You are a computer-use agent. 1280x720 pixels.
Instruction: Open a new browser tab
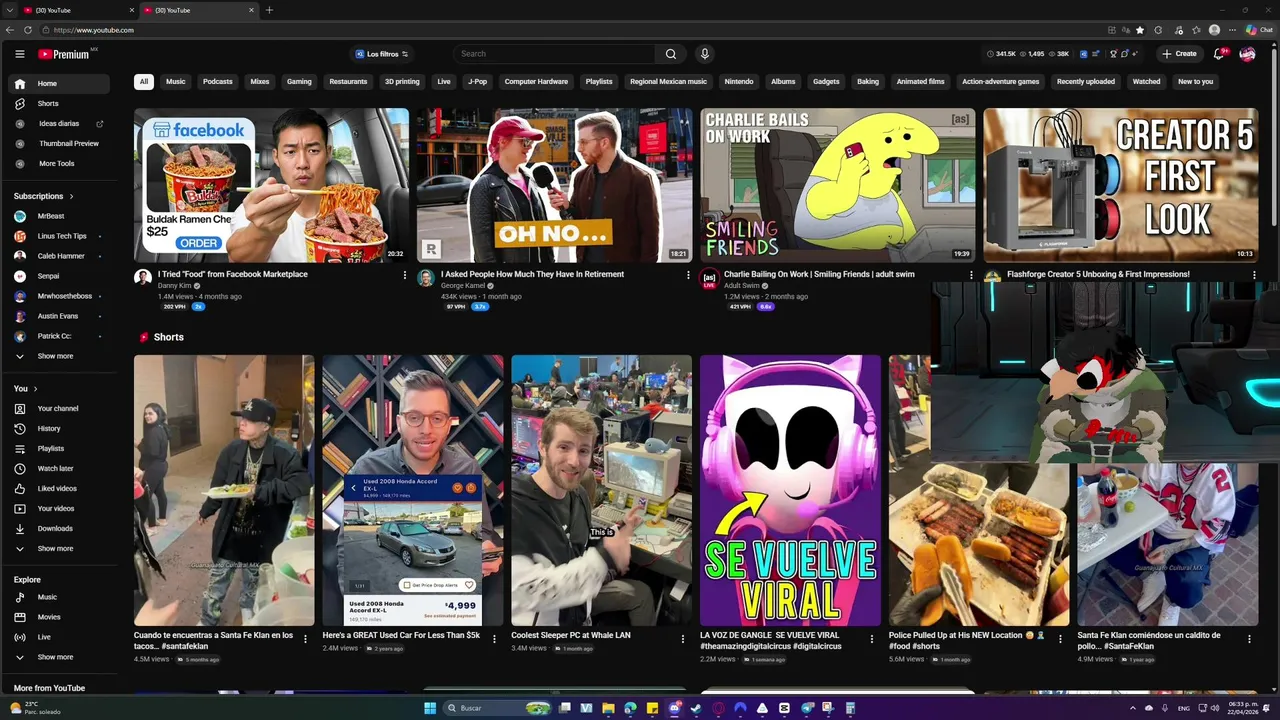[x=269, y=10]
